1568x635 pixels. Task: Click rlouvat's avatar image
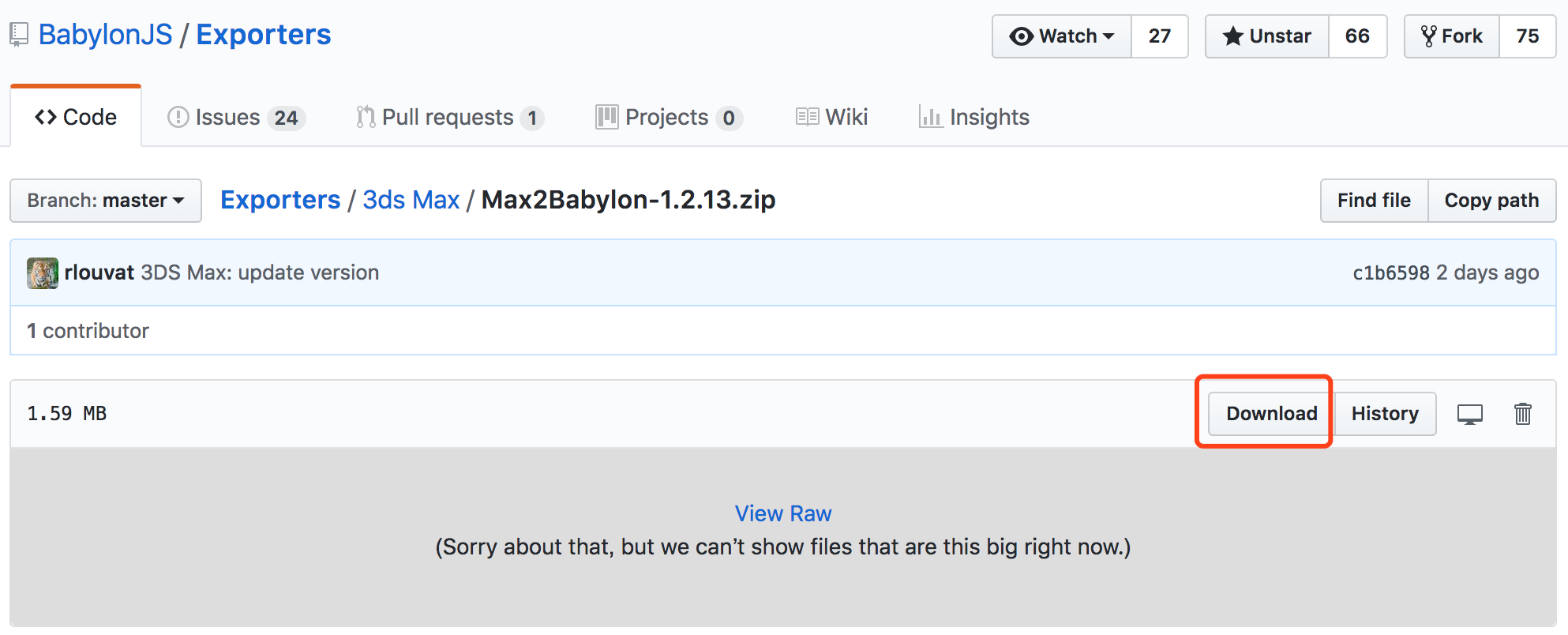coord(43,273)
